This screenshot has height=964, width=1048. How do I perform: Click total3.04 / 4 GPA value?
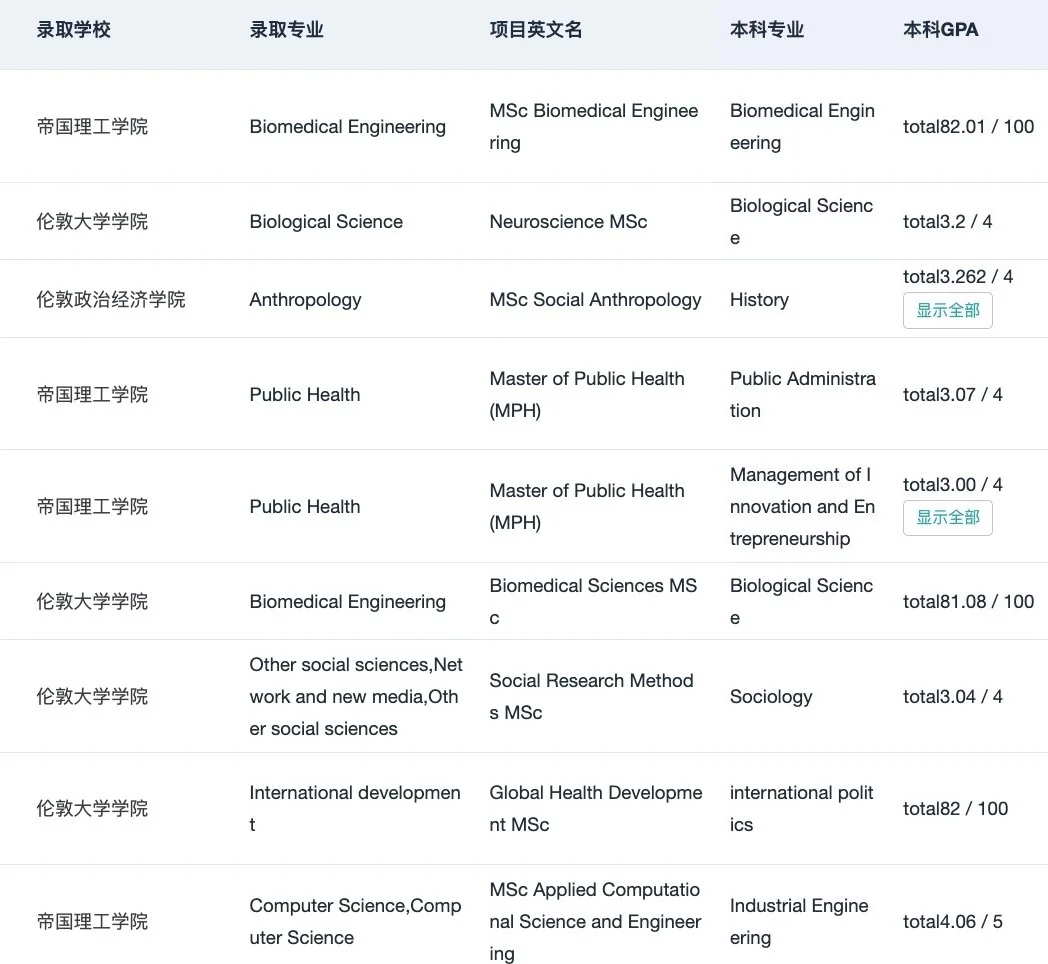click(x=952, y=697)
